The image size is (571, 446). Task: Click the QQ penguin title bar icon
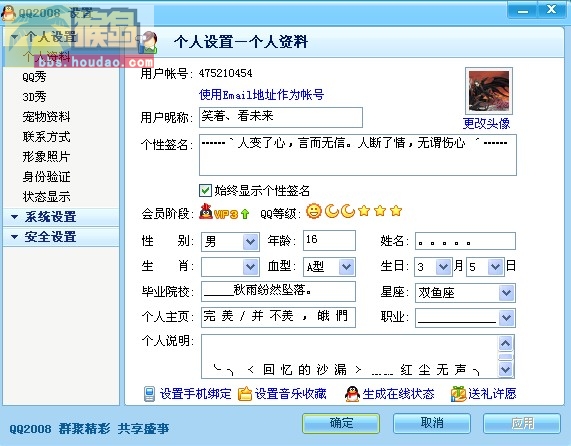click(x=8, y=13)
